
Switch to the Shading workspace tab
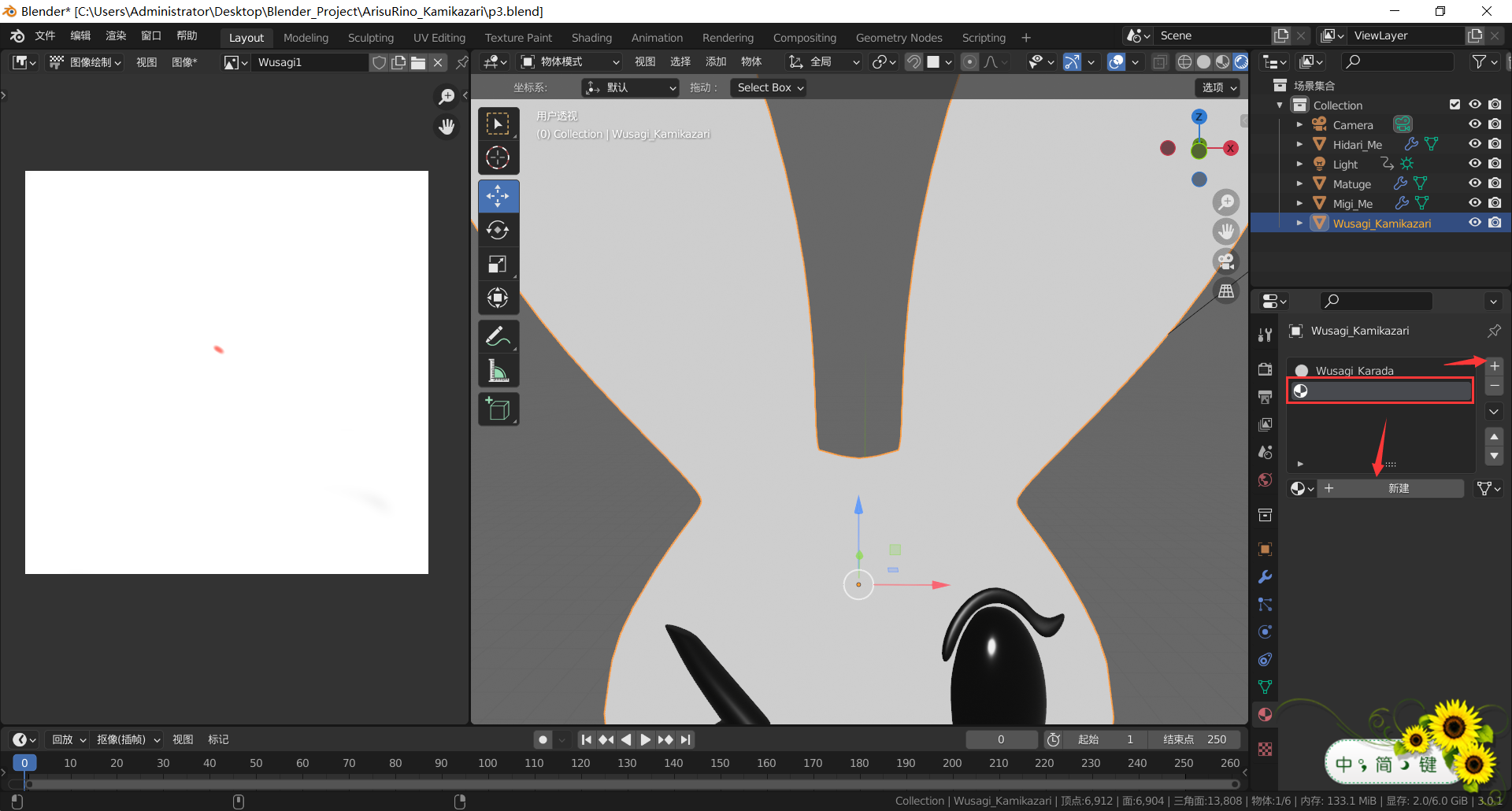click(591, 38)
